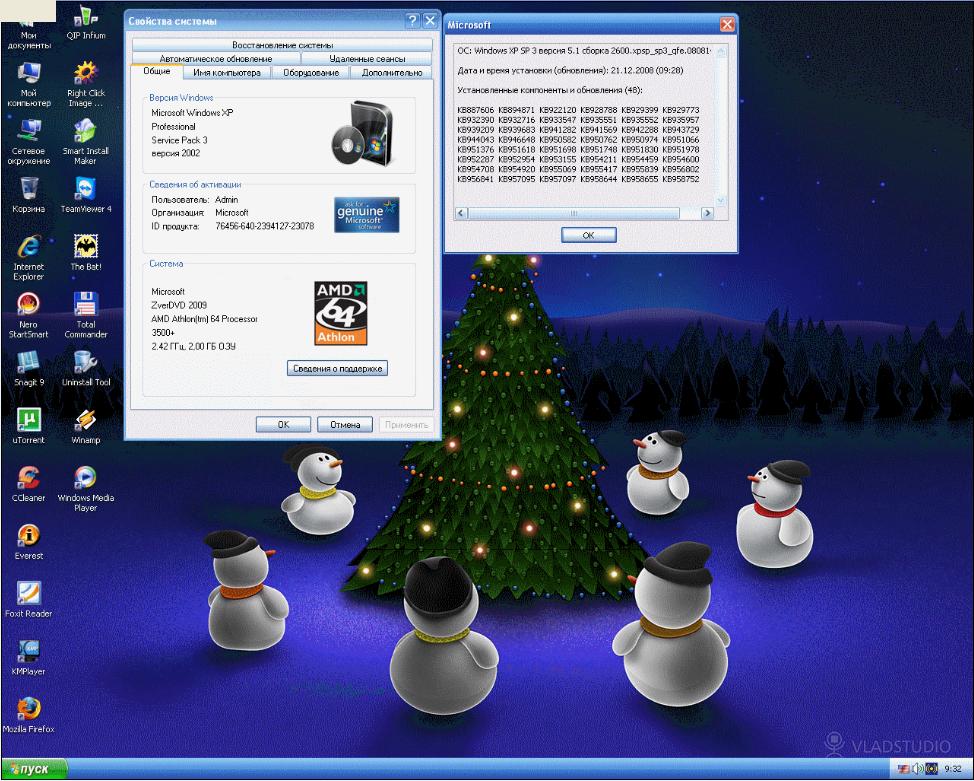Select the Everest desktop icon

point(29,542)
